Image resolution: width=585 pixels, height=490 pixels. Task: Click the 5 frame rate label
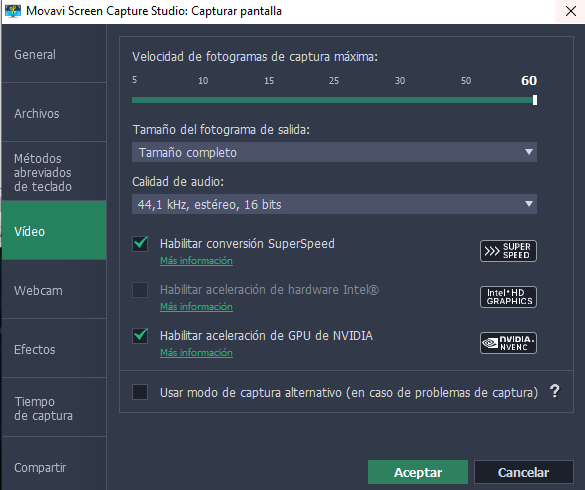[x=135, y=80]
